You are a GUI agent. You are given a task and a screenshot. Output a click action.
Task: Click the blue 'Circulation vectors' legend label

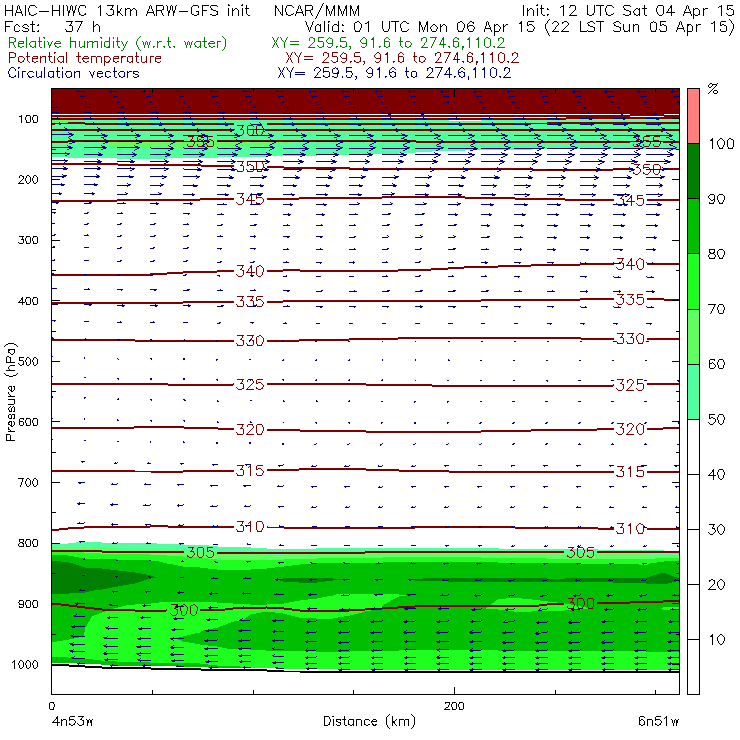pos(73,73)
